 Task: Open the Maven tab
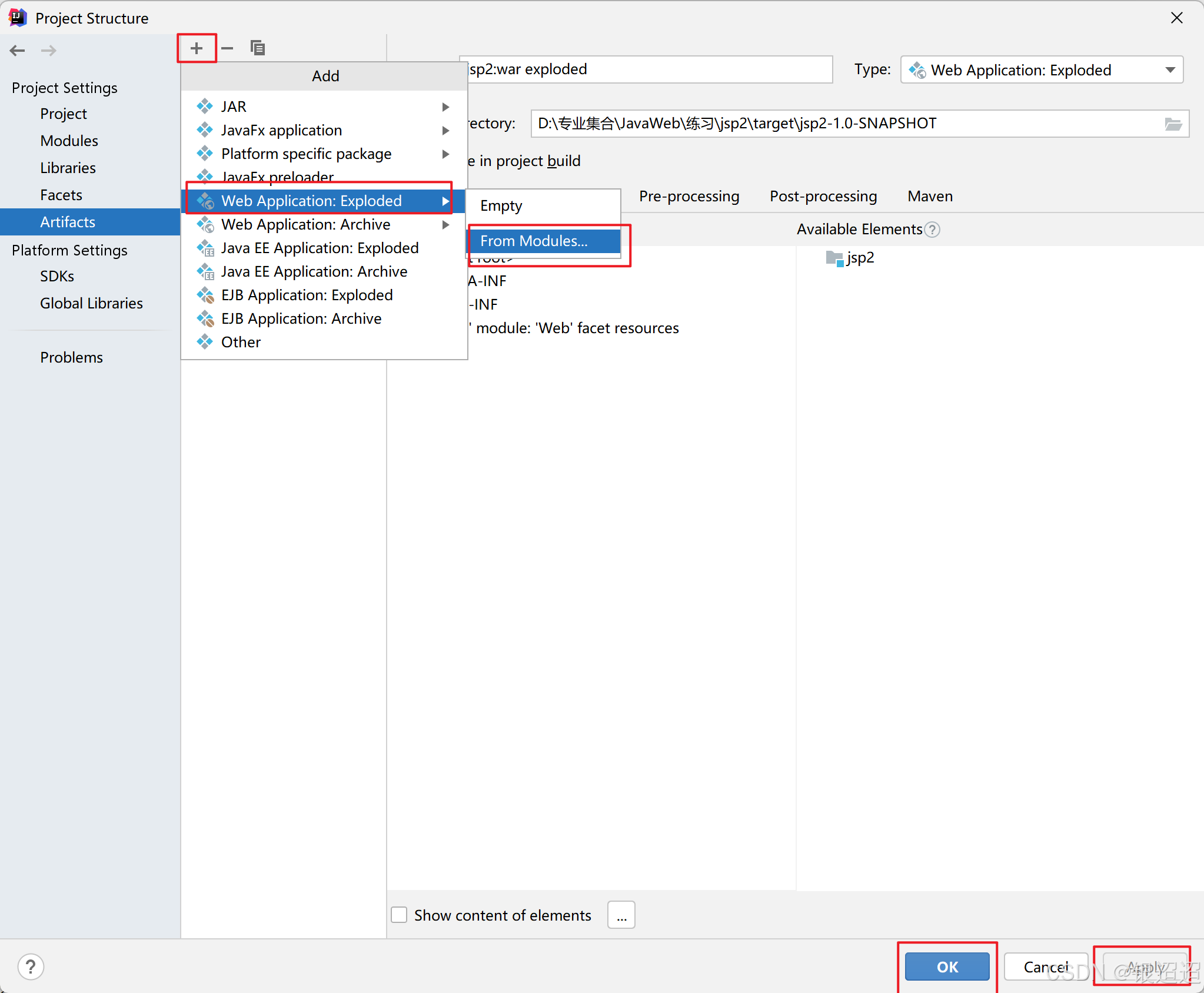point(930,197)
